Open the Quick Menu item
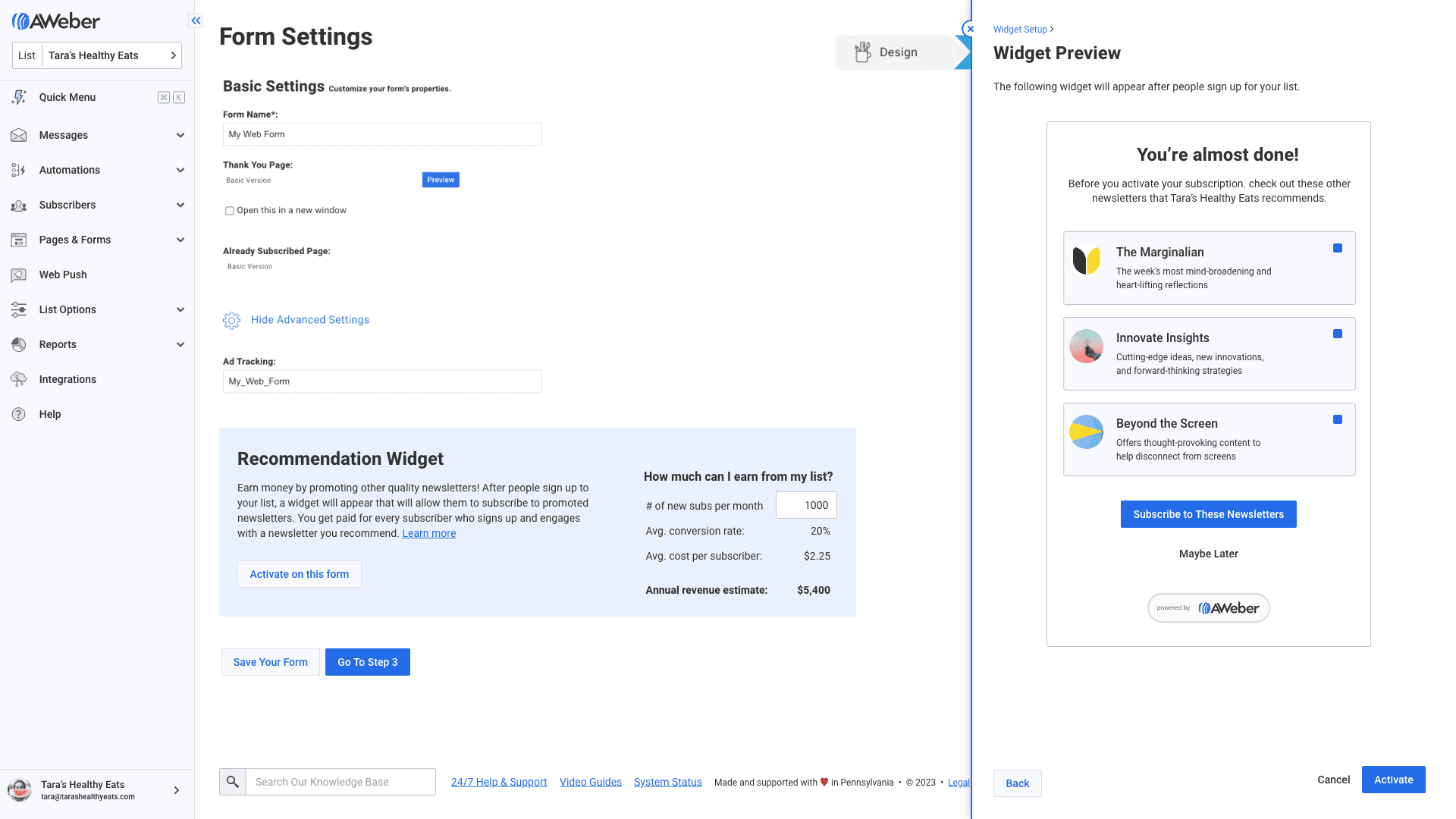Screen dimensions: 1456x819 pos(97,97)
